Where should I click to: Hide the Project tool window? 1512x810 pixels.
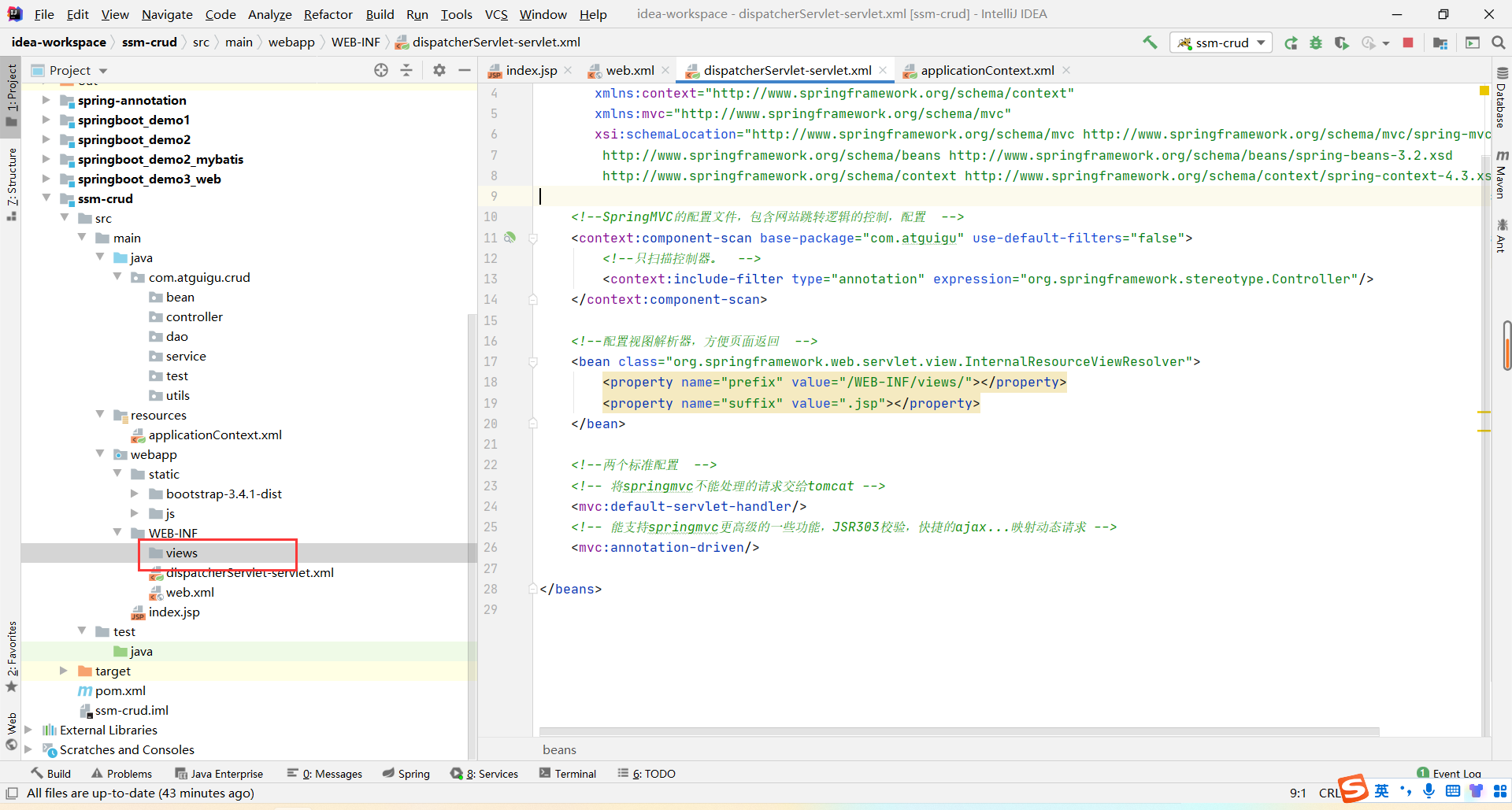click(x=465, y=70)
